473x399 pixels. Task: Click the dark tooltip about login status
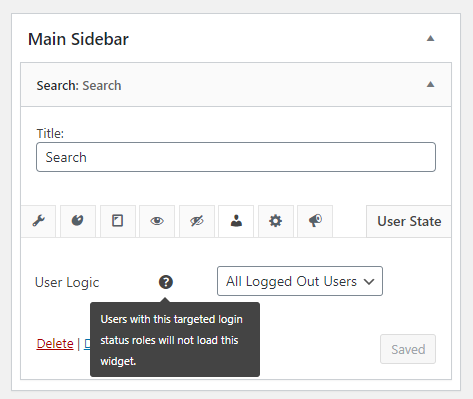pos(175,340)
